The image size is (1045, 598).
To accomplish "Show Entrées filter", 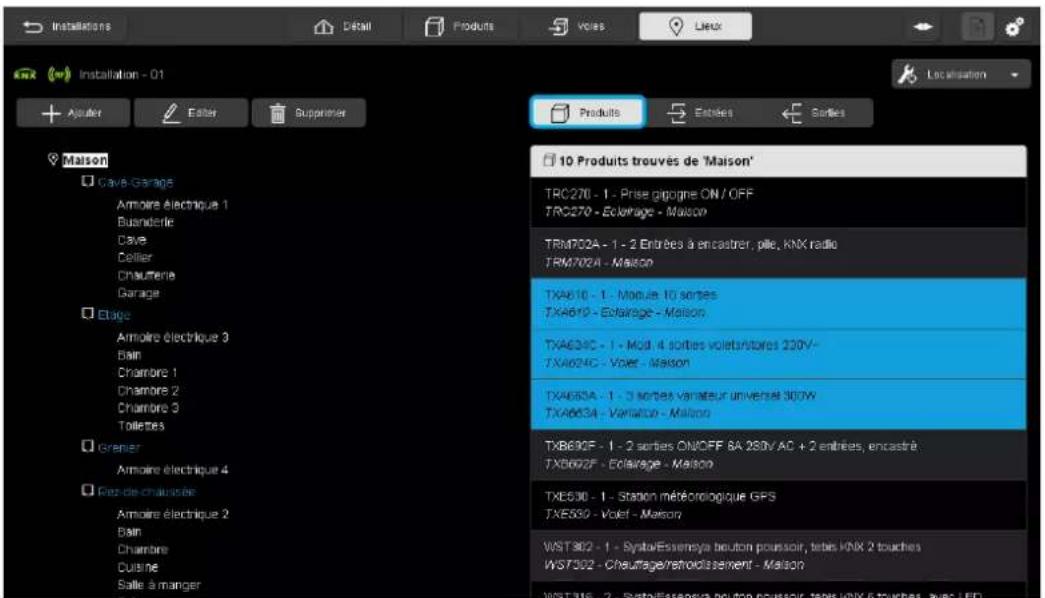I will click(x=701, y=113).
